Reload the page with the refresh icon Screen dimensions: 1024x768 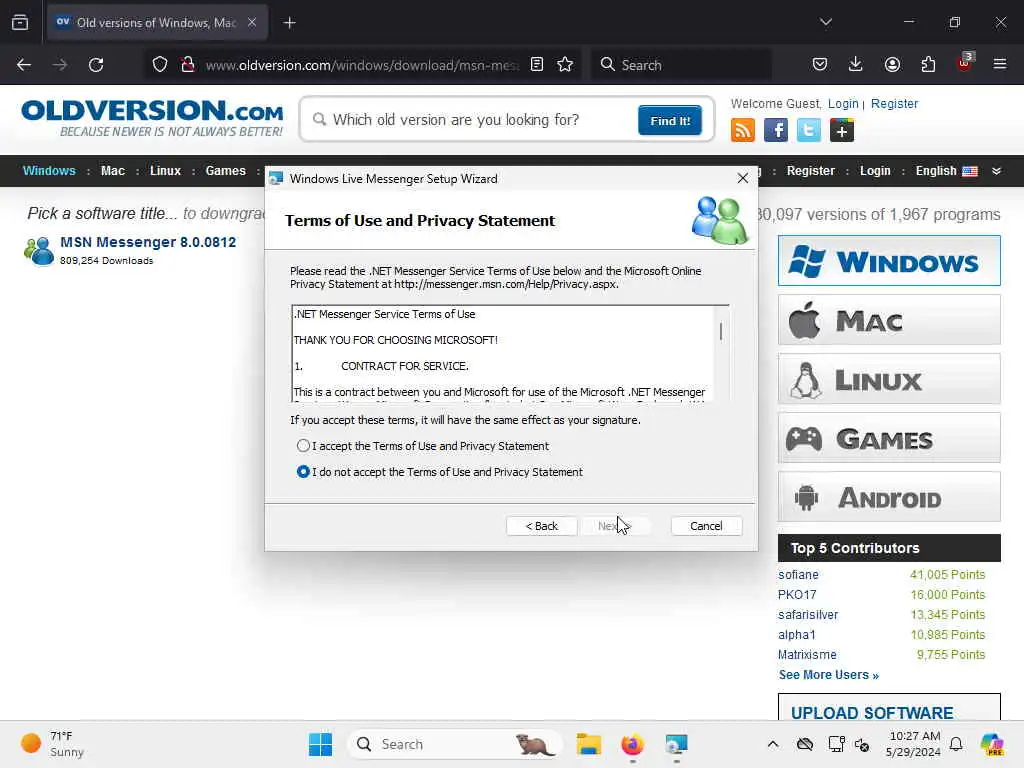pyautogui.click(x=96, y=65)
